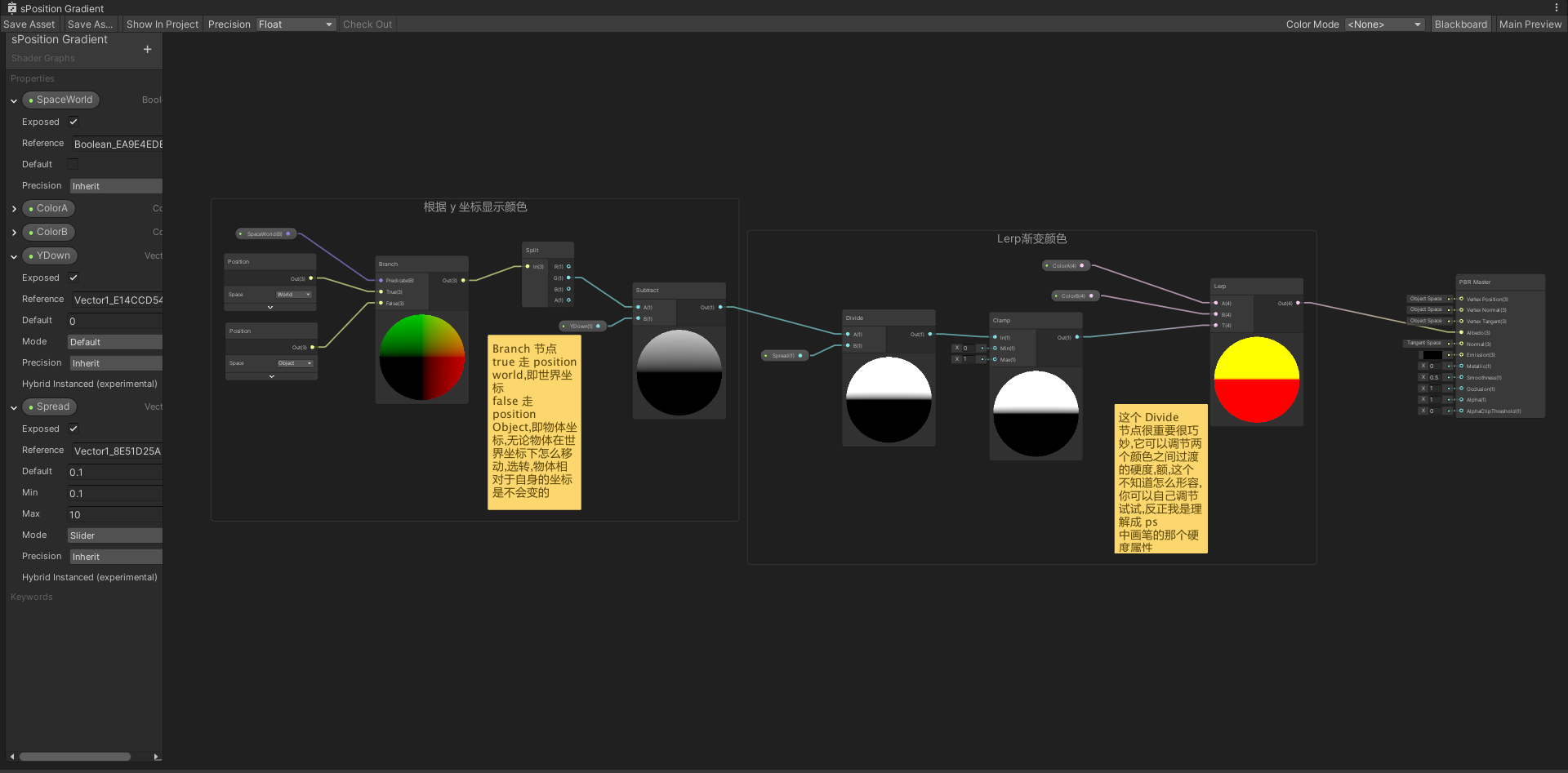Viewport: 1568px width, 773px height.
Task: Open the Space dropdown on the Position node
Action: pyautogui.click(x=294, y=295)
